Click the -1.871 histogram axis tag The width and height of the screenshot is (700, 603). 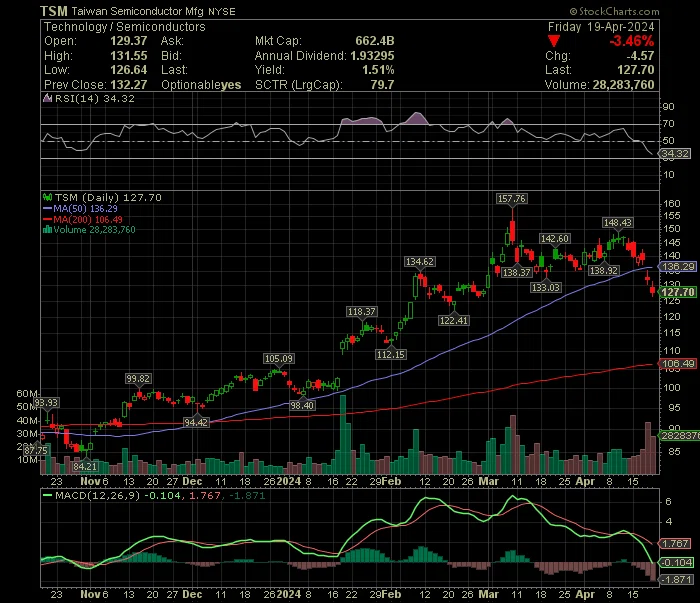[676, 579]
